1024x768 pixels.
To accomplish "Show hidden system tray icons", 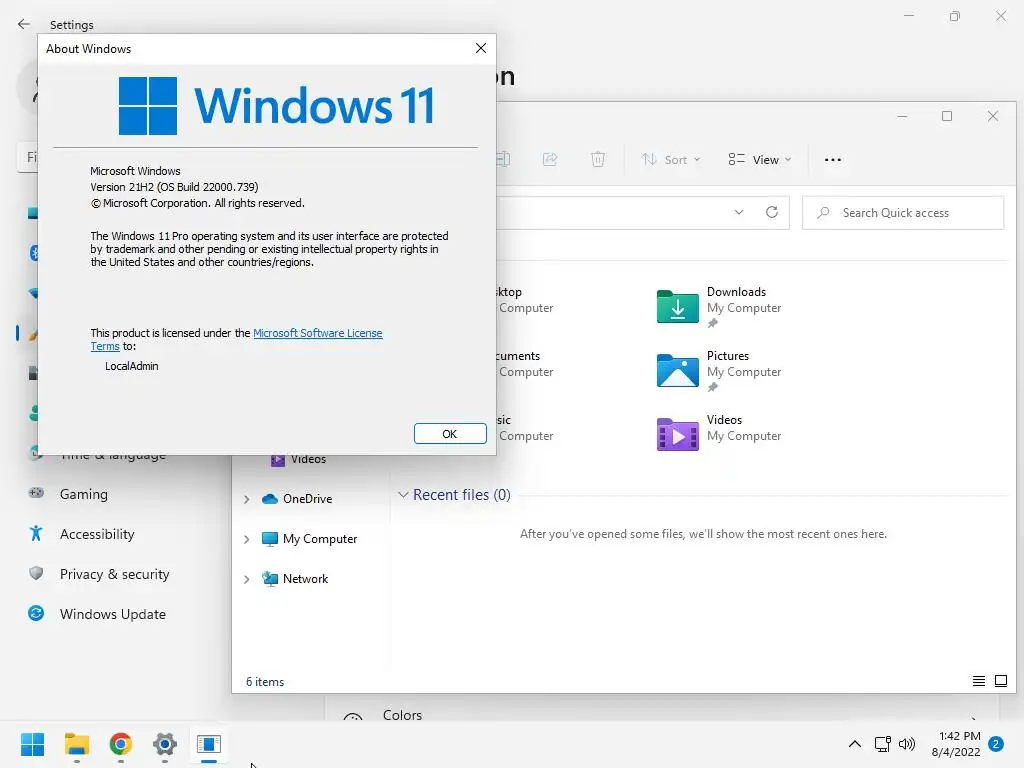I will (x=854, y=744).
